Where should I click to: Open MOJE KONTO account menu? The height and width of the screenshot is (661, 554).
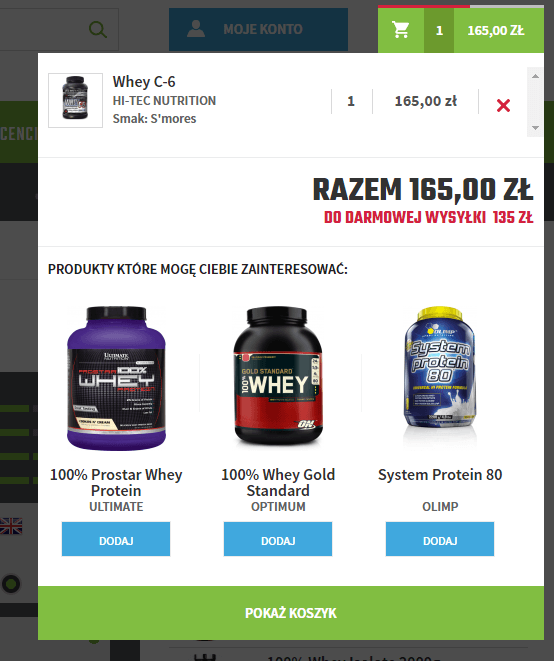(x=258, y=29)
